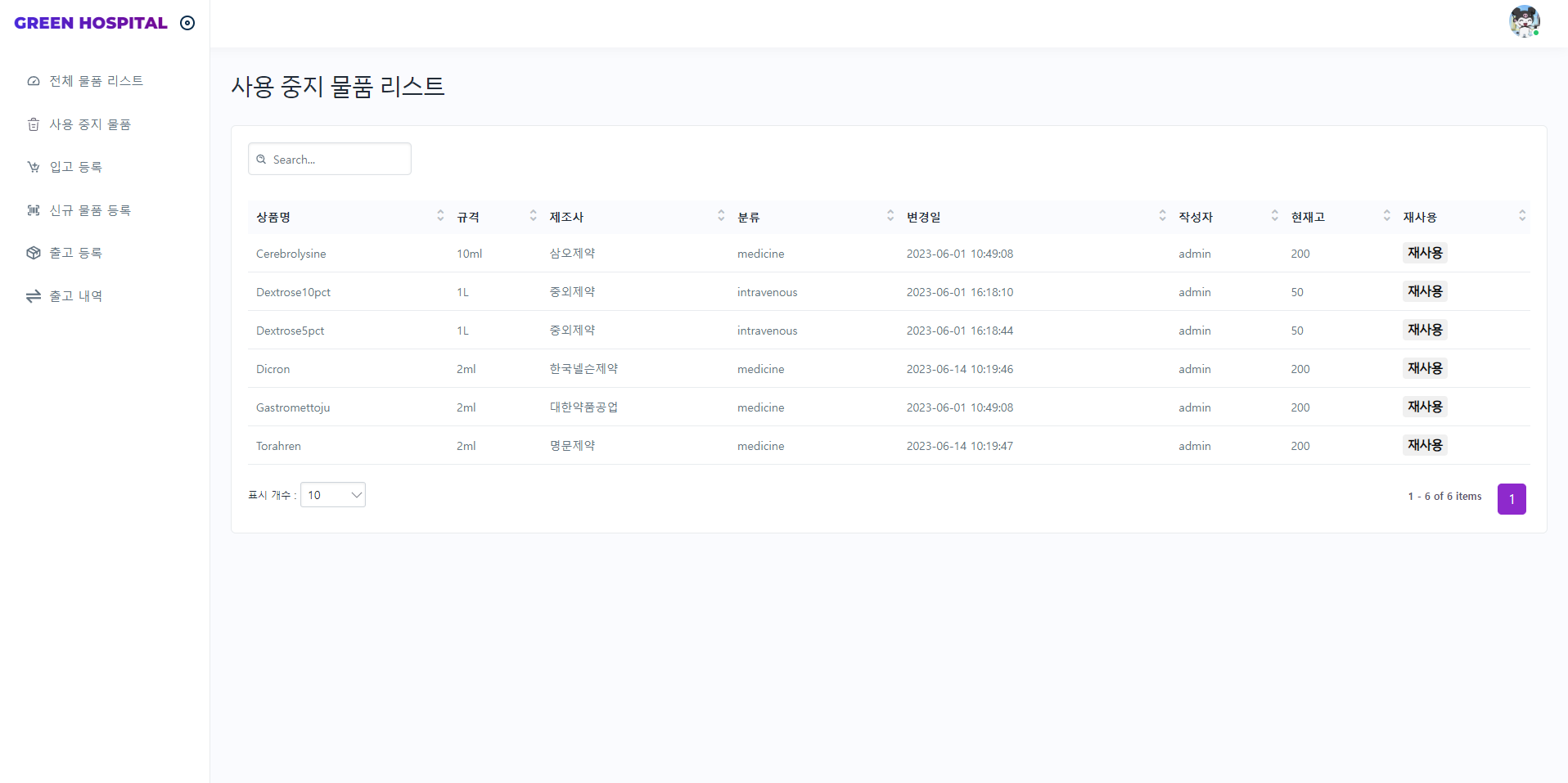Click 재사용 button for Dextrose5pct
The image size is (1568, 783).
coord(1425,330)
